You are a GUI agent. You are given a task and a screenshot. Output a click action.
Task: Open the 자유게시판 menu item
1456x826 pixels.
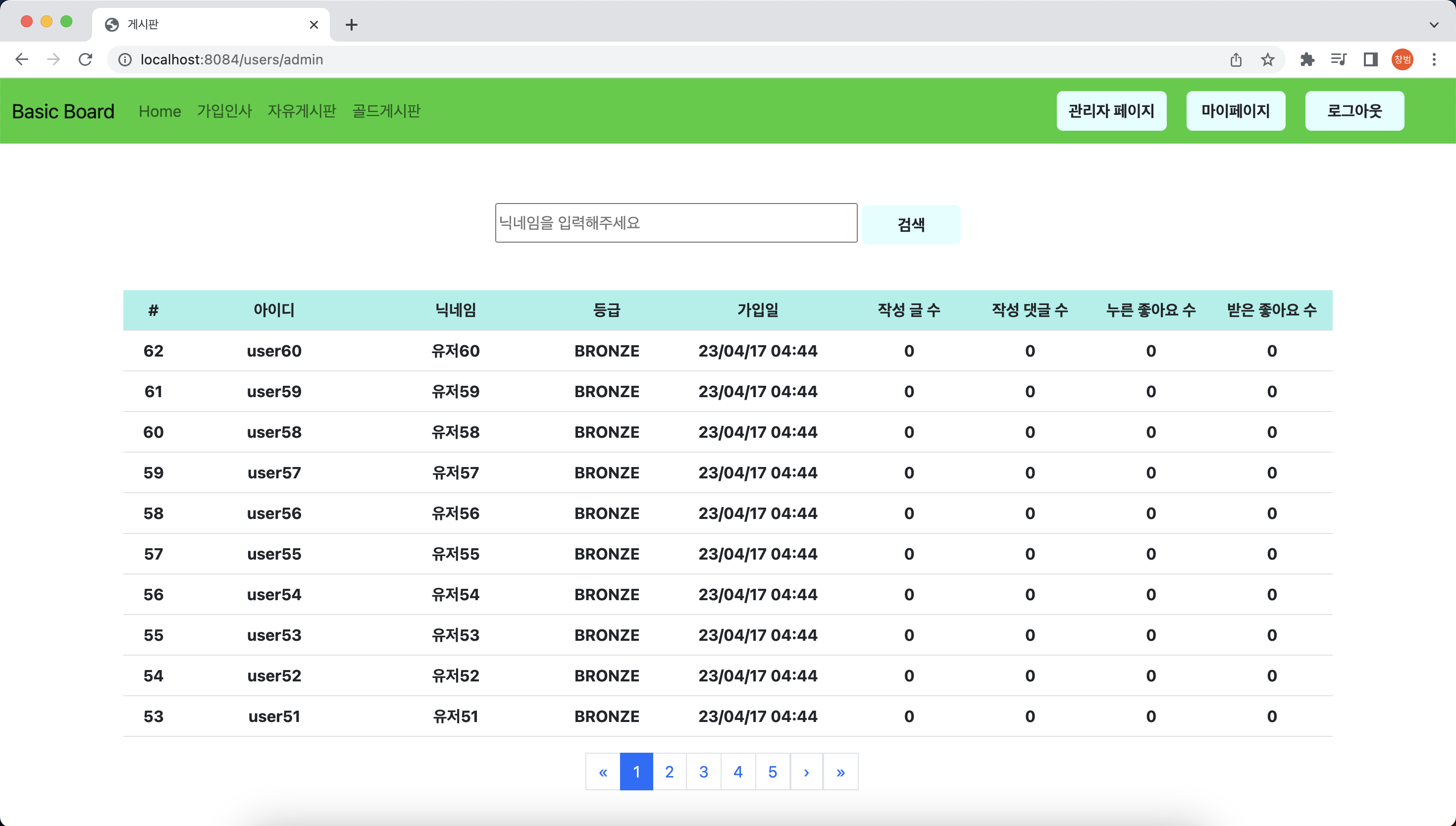point(302,110)
